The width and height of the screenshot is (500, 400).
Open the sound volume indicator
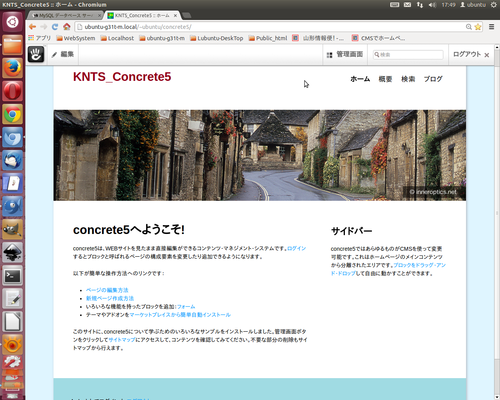tap(432, 5)
